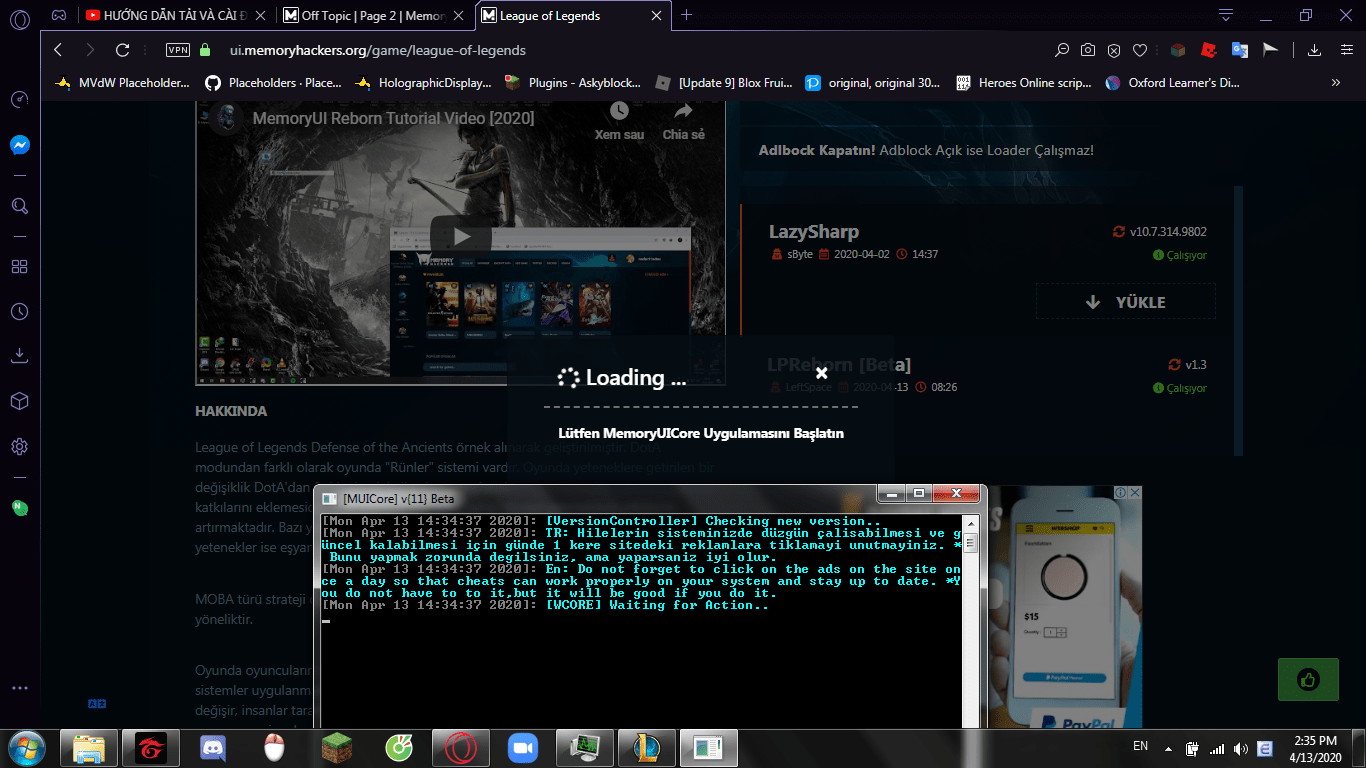This screenshot has height=768, width=1366.
Task: Open the Plugins - Askyblock bookmark
Action: 574,83
